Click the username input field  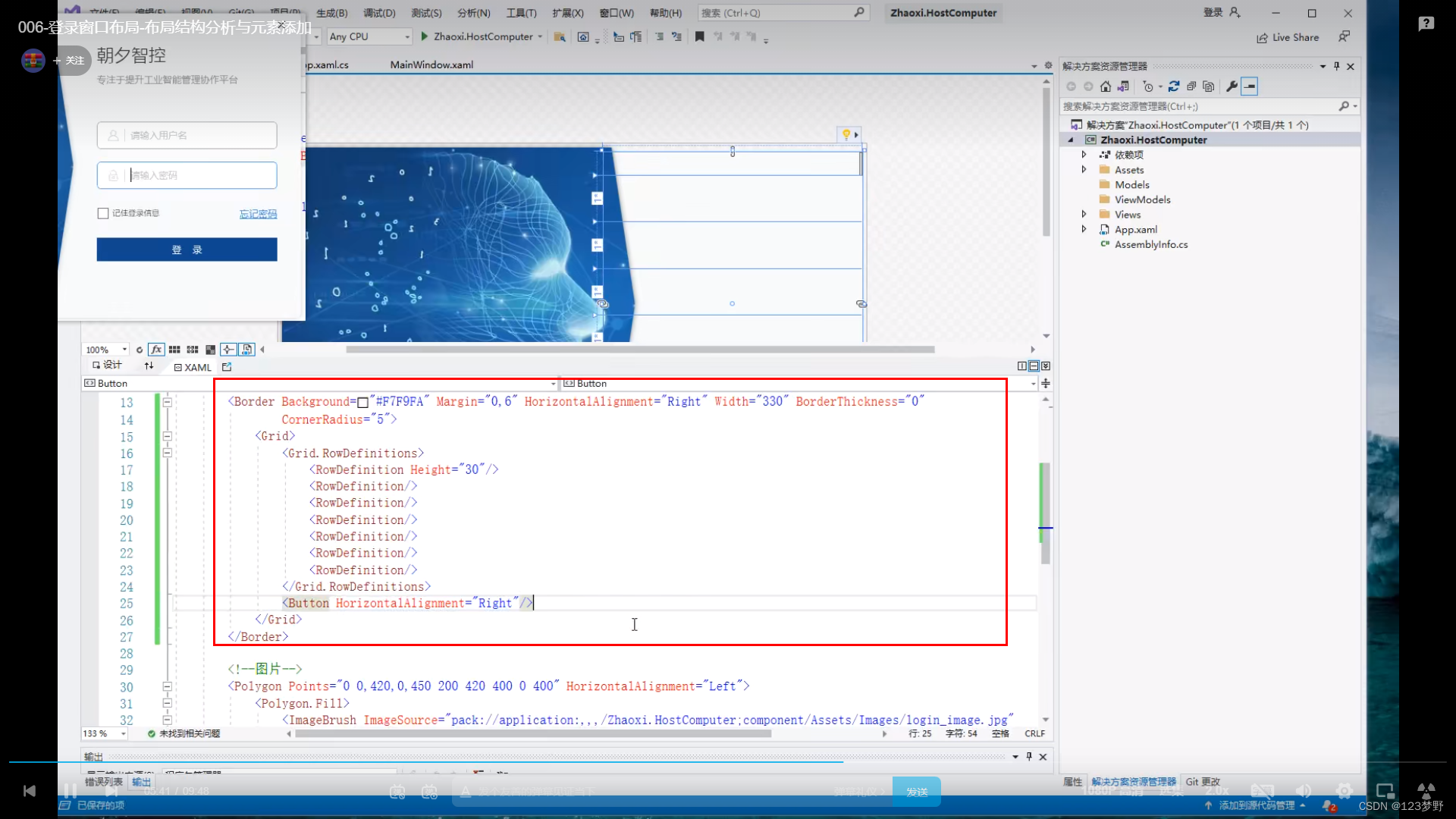pos(187,135)
